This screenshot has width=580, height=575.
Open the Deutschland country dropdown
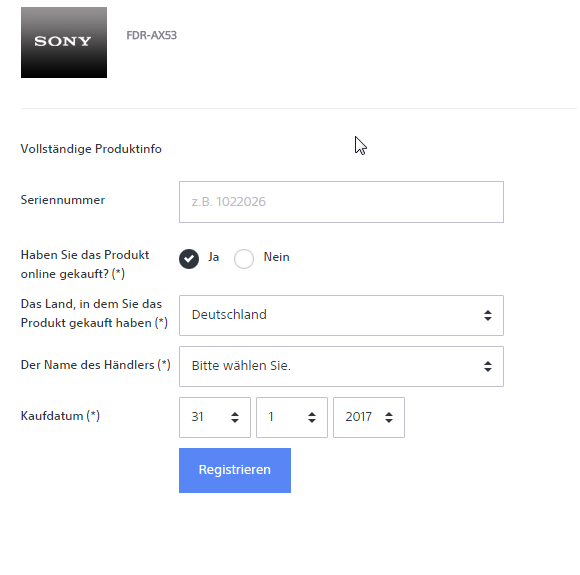click(341, 315)
